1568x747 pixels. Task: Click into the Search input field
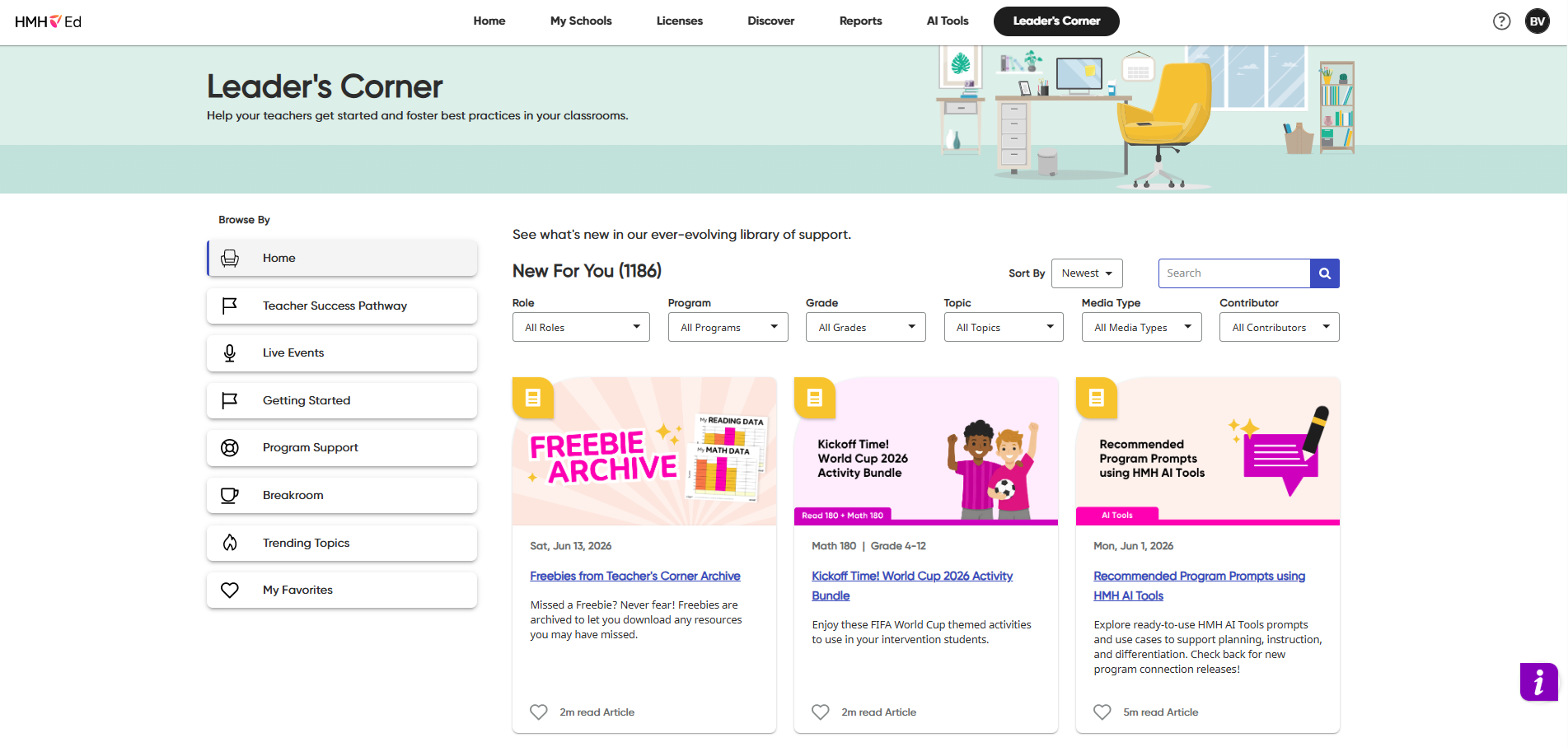(1234, 273)
